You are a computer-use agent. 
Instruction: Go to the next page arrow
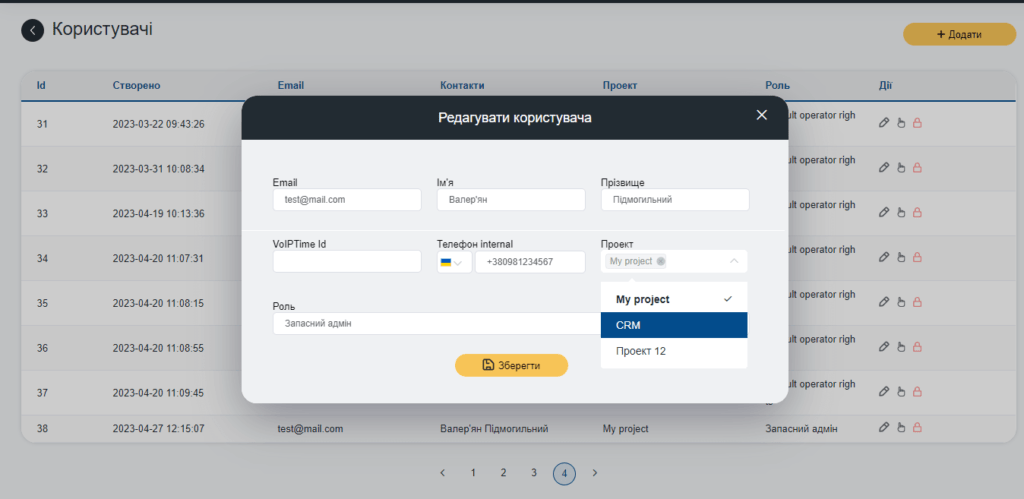point(594,473)
